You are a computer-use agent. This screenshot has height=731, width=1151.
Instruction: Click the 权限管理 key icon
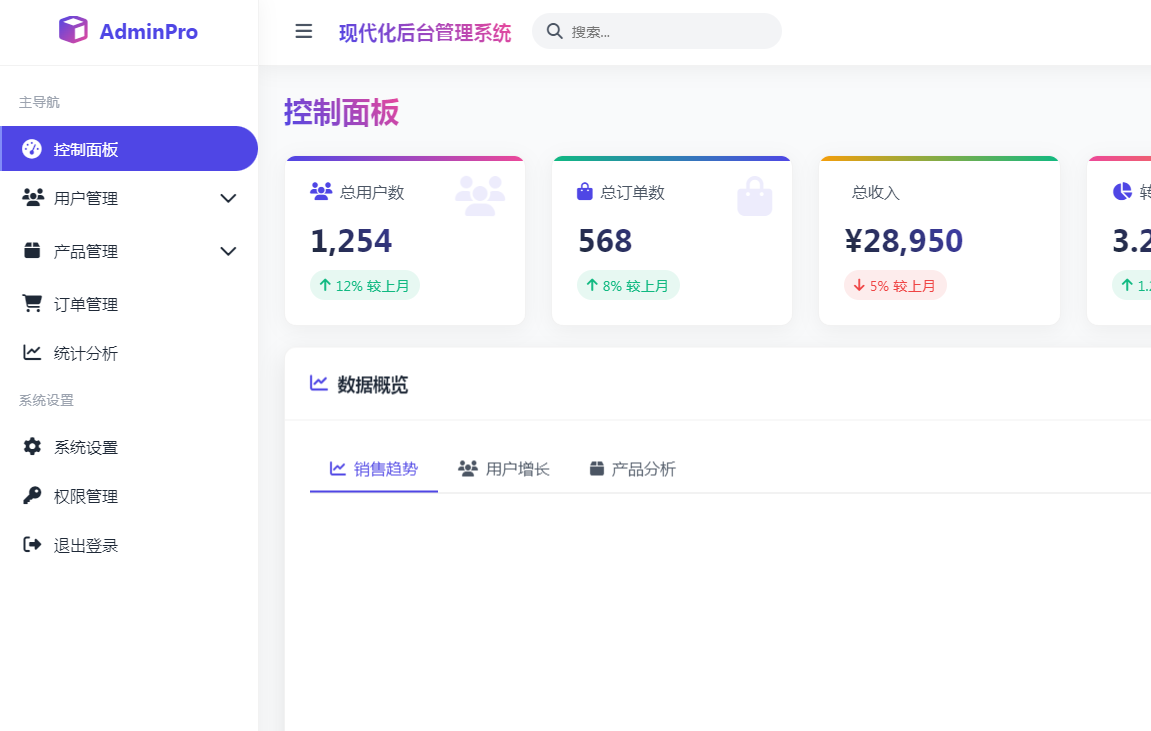[x=33, y=495]
